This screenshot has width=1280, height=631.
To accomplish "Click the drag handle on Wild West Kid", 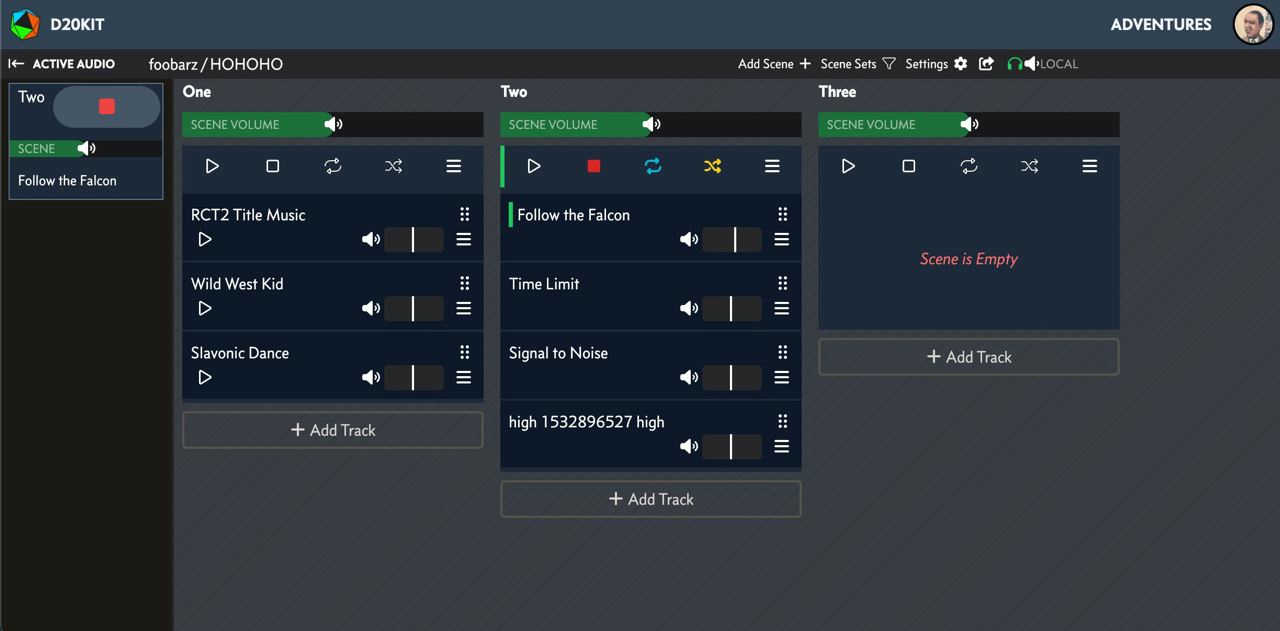I will pos(464,283).
